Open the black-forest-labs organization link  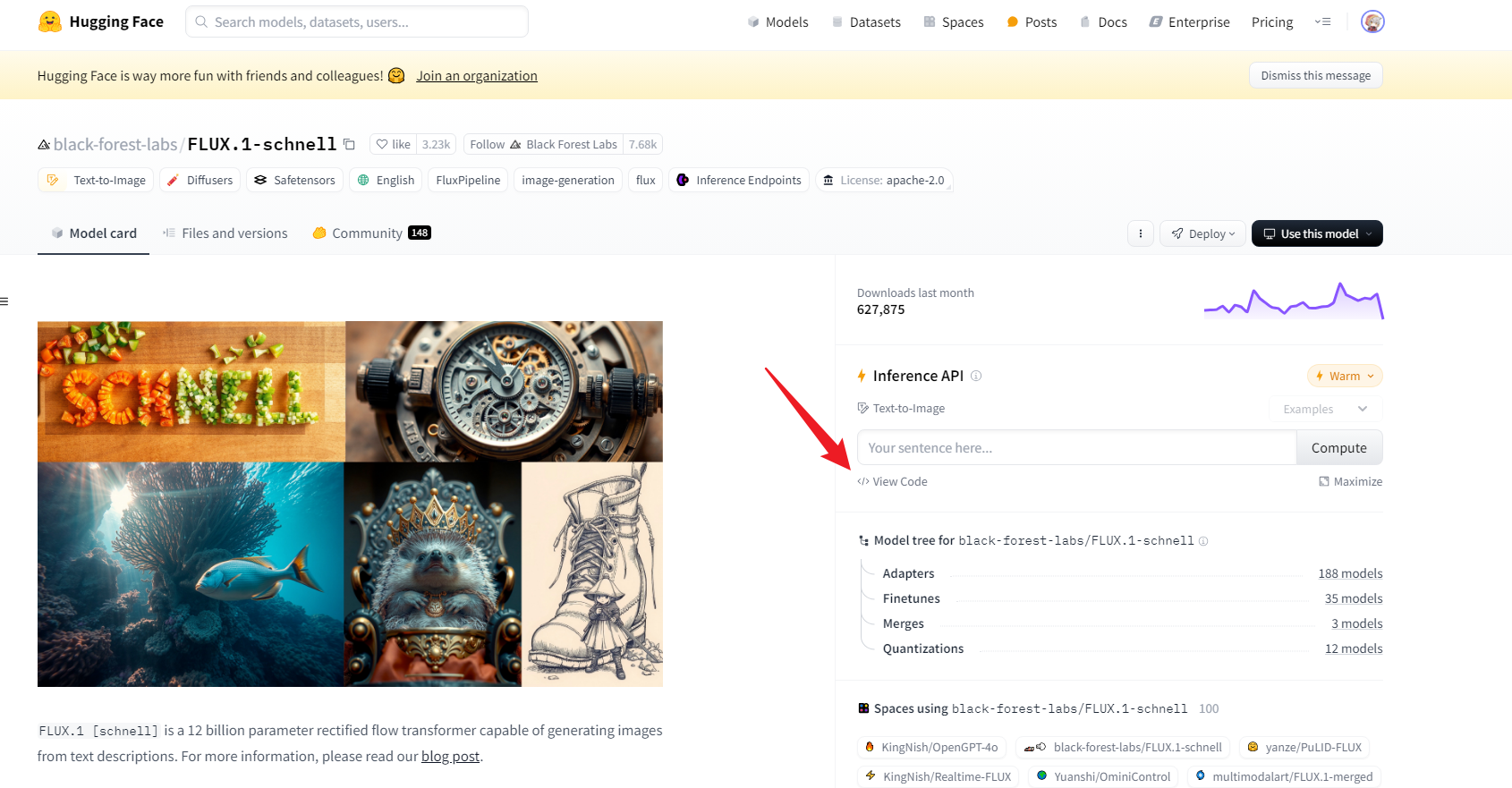tap(115, 144)
